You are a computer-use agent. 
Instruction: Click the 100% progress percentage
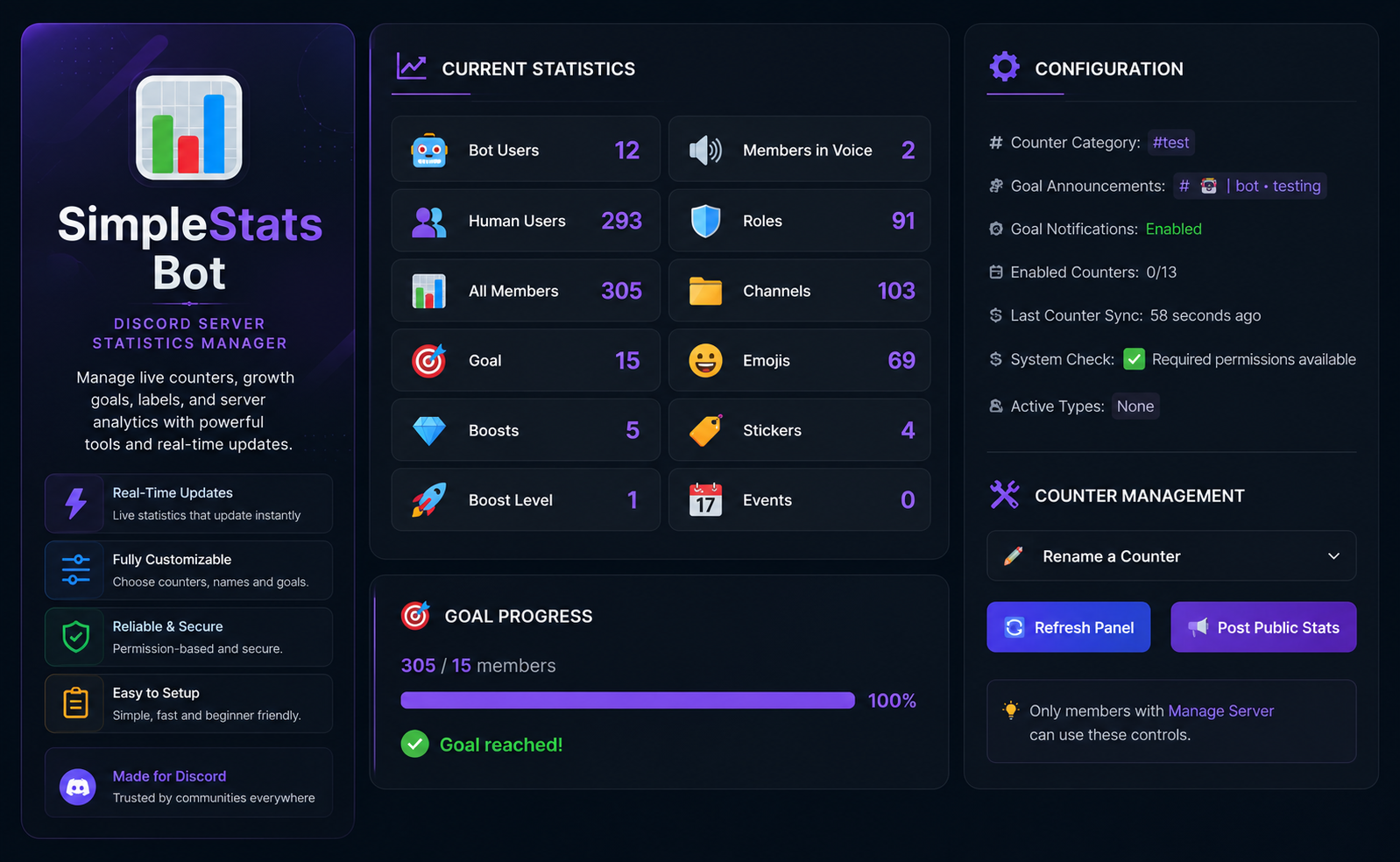click(892, 701)
